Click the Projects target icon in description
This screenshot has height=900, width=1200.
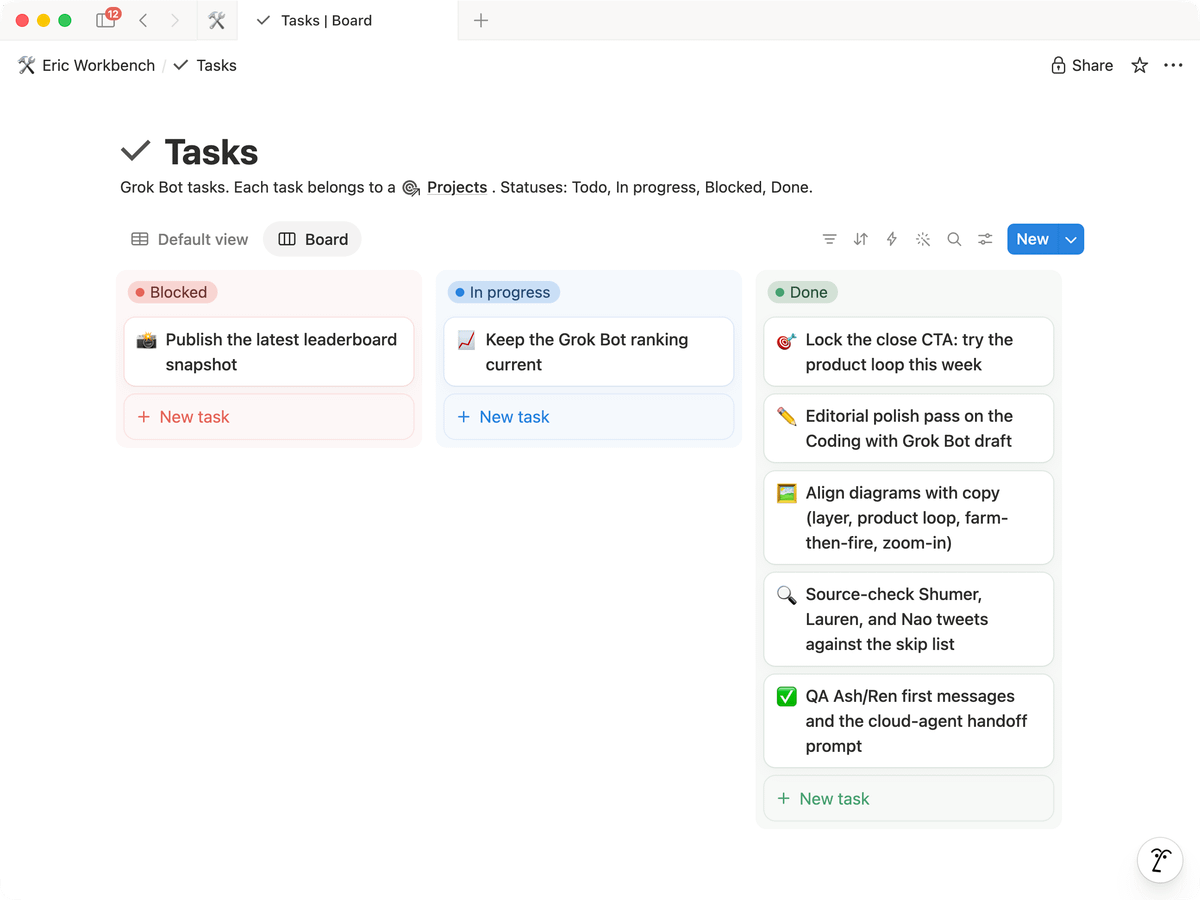click(x=411, y=187)
